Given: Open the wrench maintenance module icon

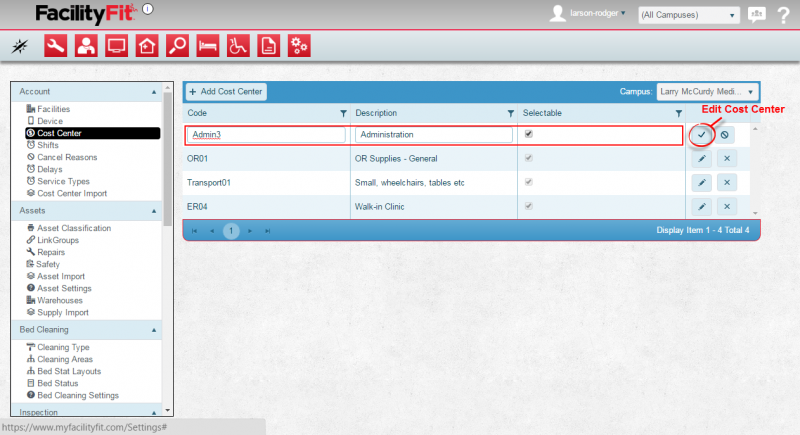Looking at the screenshot, I should click(55, 46).
